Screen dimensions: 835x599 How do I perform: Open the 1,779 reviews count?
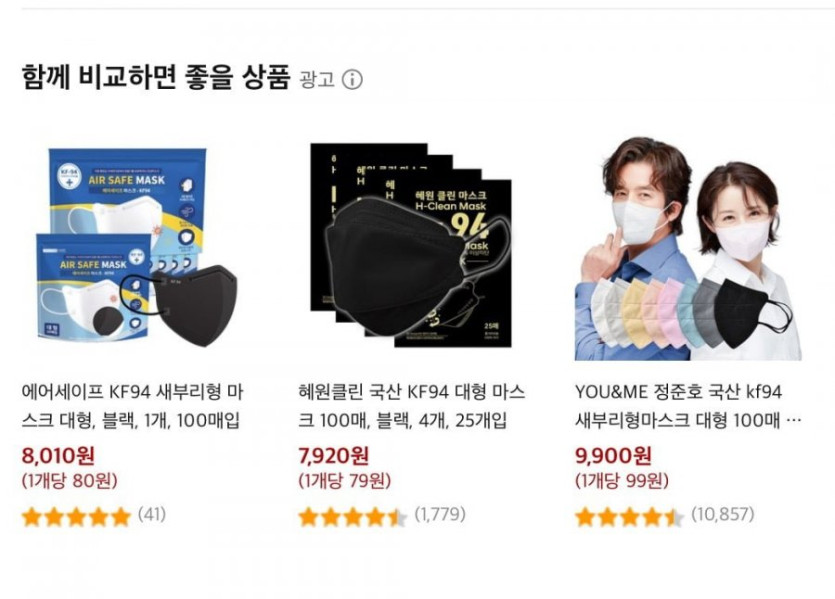(x=440, y=516)
